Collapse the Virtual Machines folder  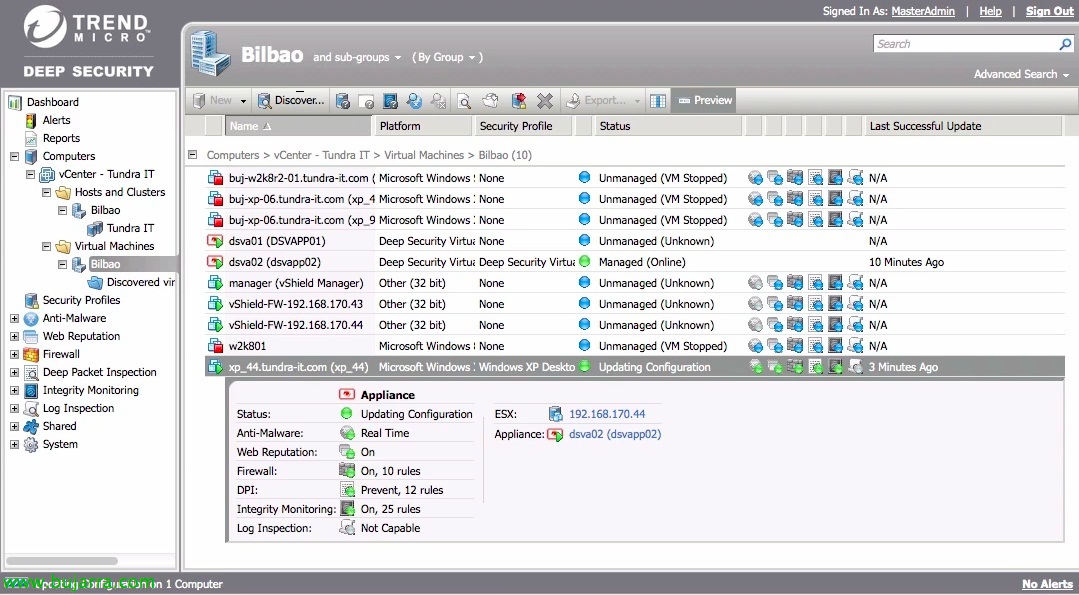point(46,246)
